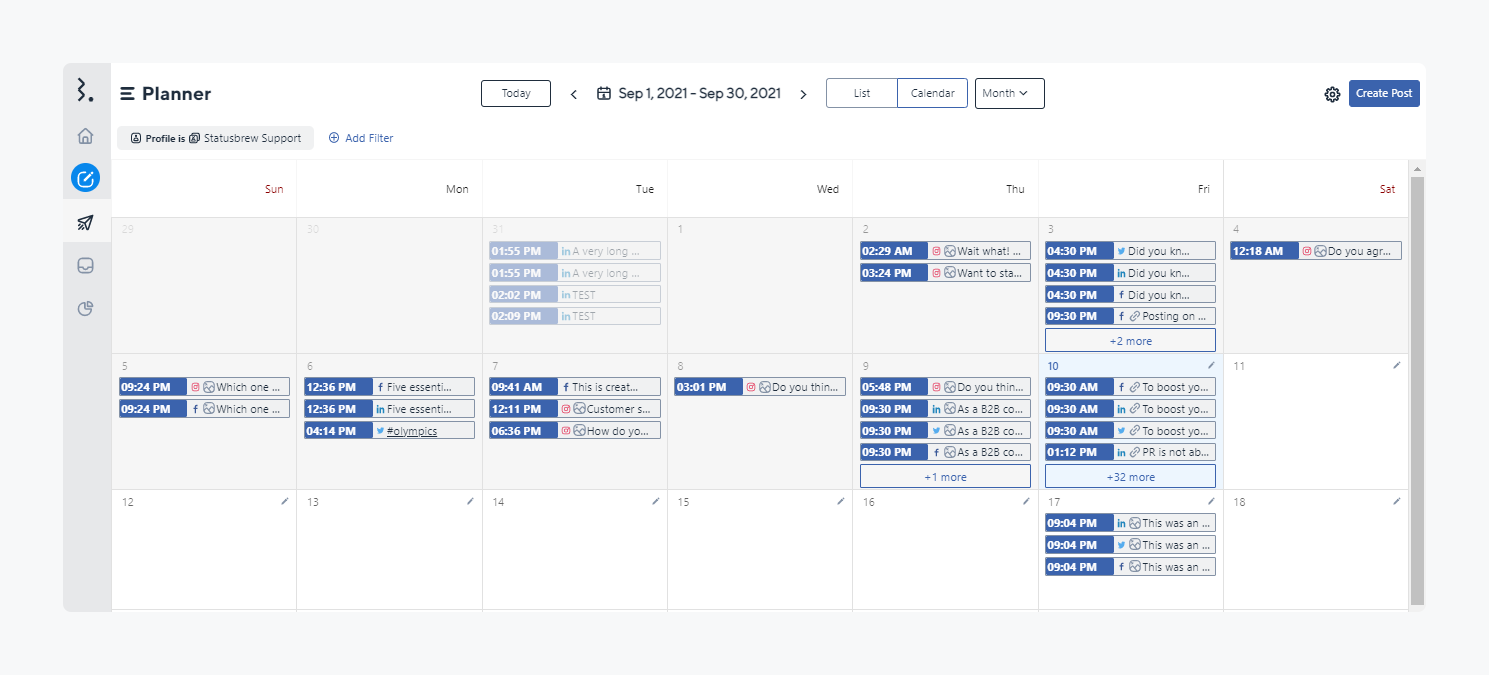Go to next month with right chevron
The width and height of the screenshot is (1489, 675).
pos(803,94)
